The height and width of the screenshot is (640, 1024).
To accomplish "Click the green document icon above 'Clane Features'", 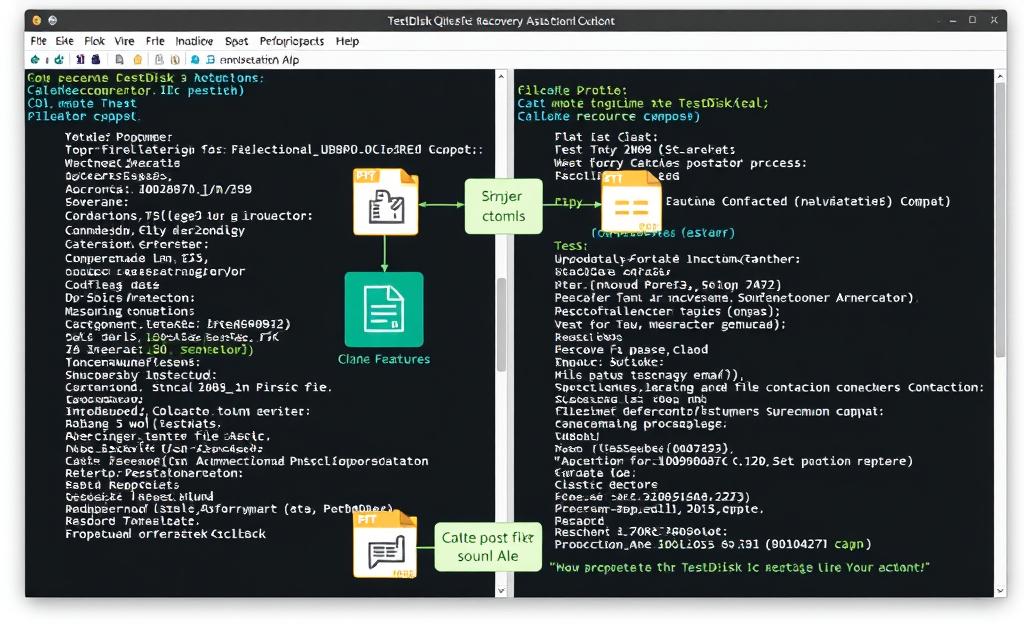I will pos(384,310).
